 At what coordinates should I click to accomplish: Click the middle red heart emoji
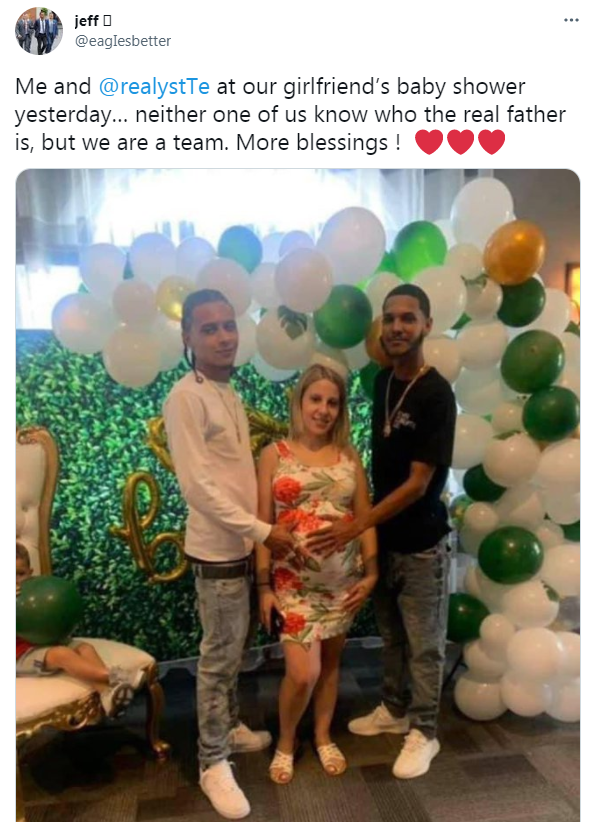click(x=460, y=142)
